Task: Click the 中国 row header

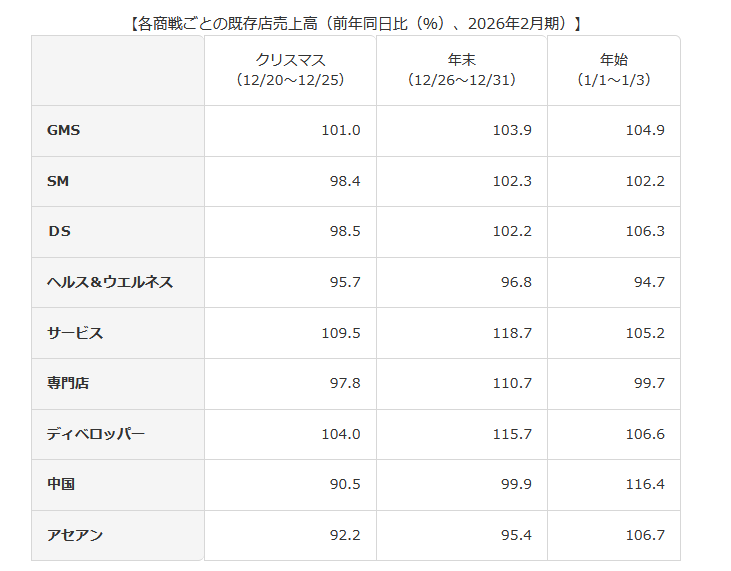Action: pos(61,484)
